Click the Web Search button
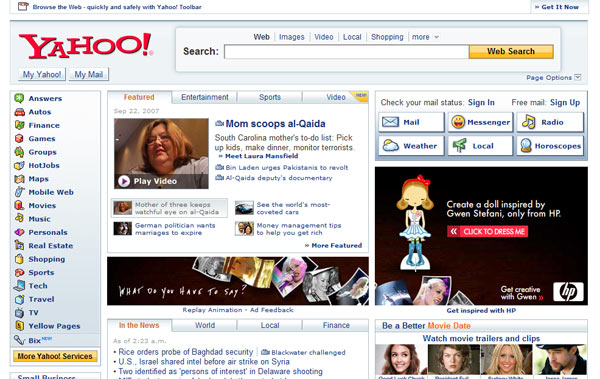 (x=511, y=51)
